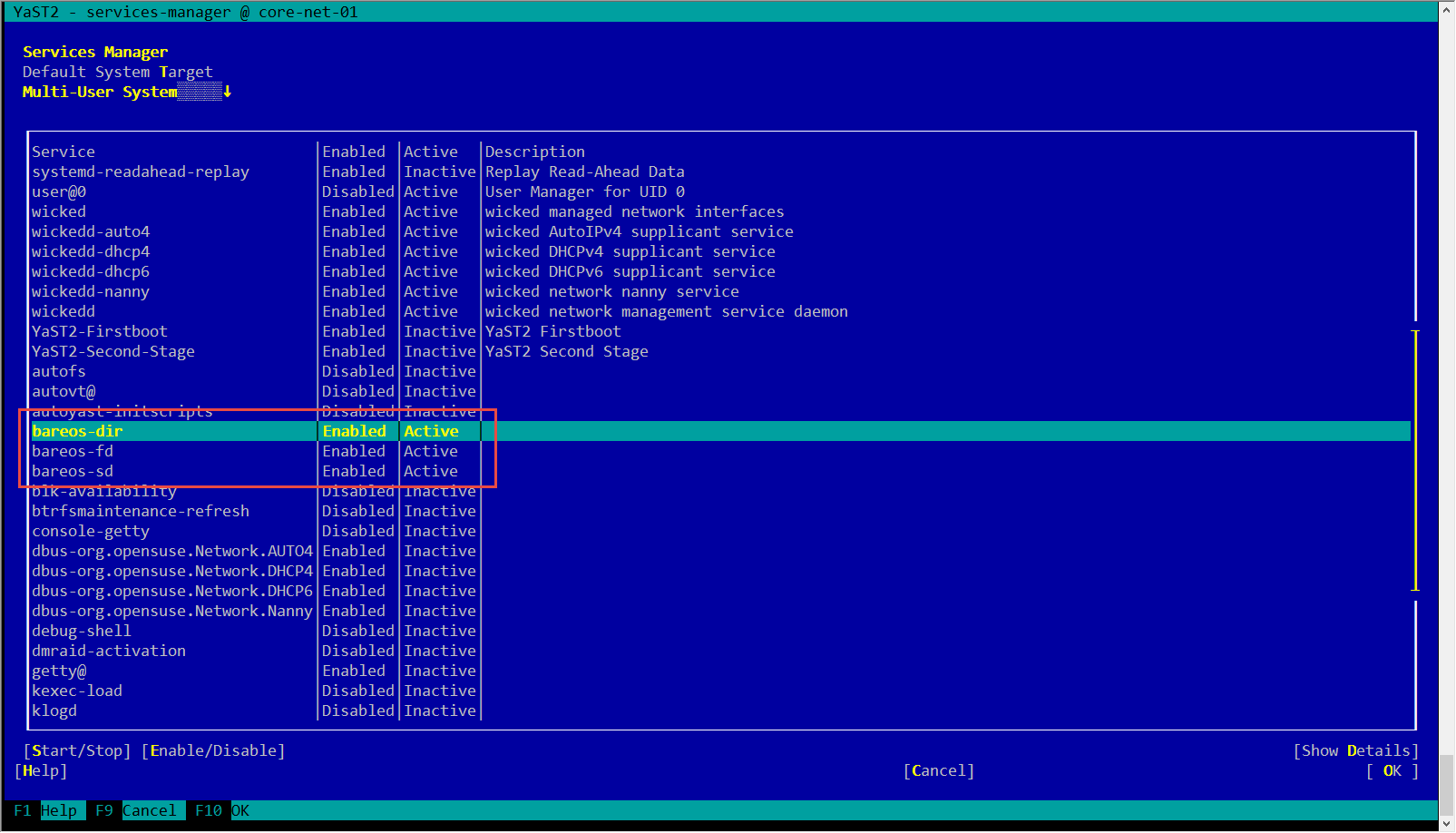Select the bareos-fd service row

coord(721,451)
